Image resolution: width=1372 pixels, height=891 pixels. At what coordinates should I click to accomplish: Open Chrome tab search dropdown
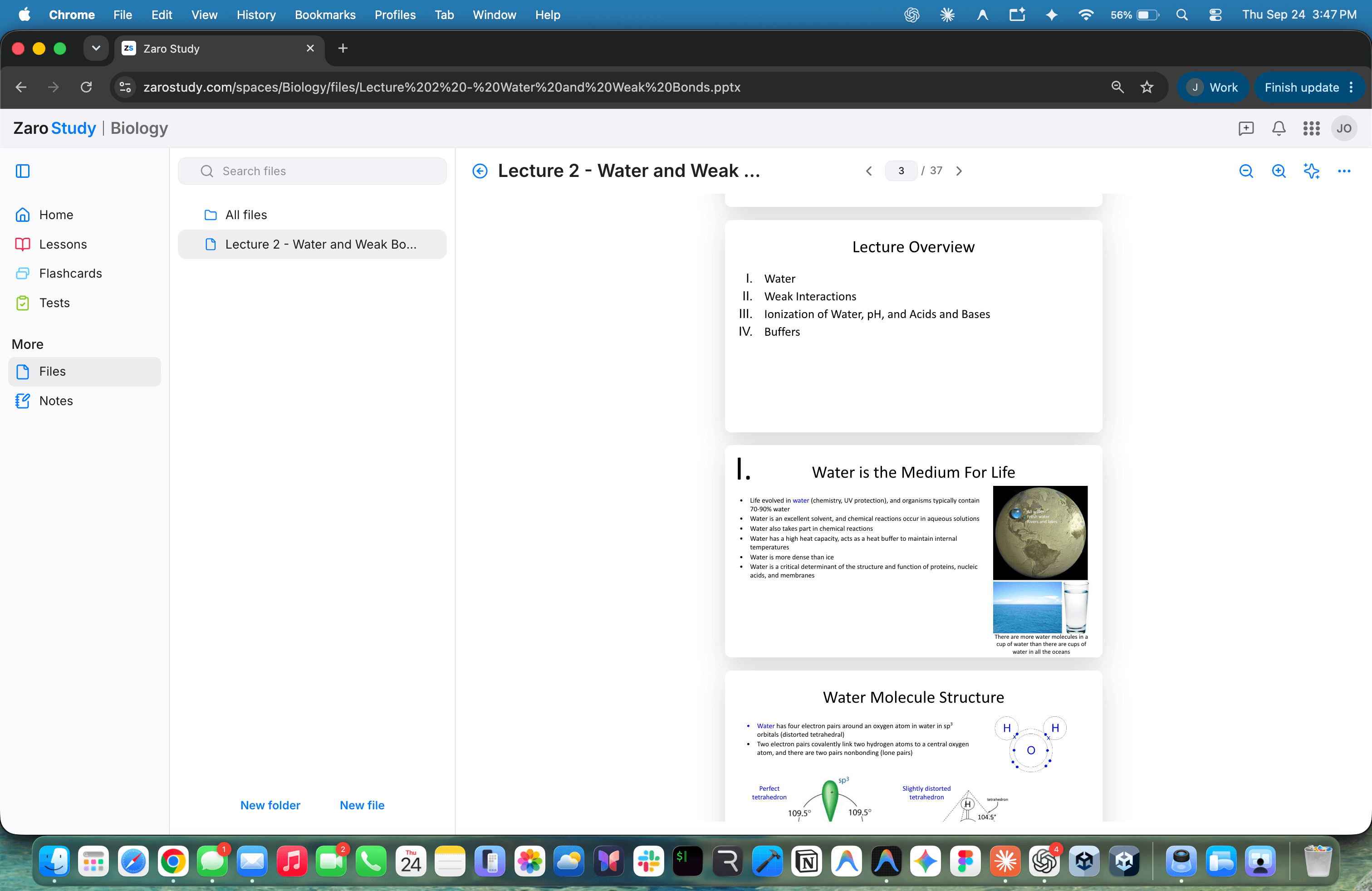pos(96,49)
